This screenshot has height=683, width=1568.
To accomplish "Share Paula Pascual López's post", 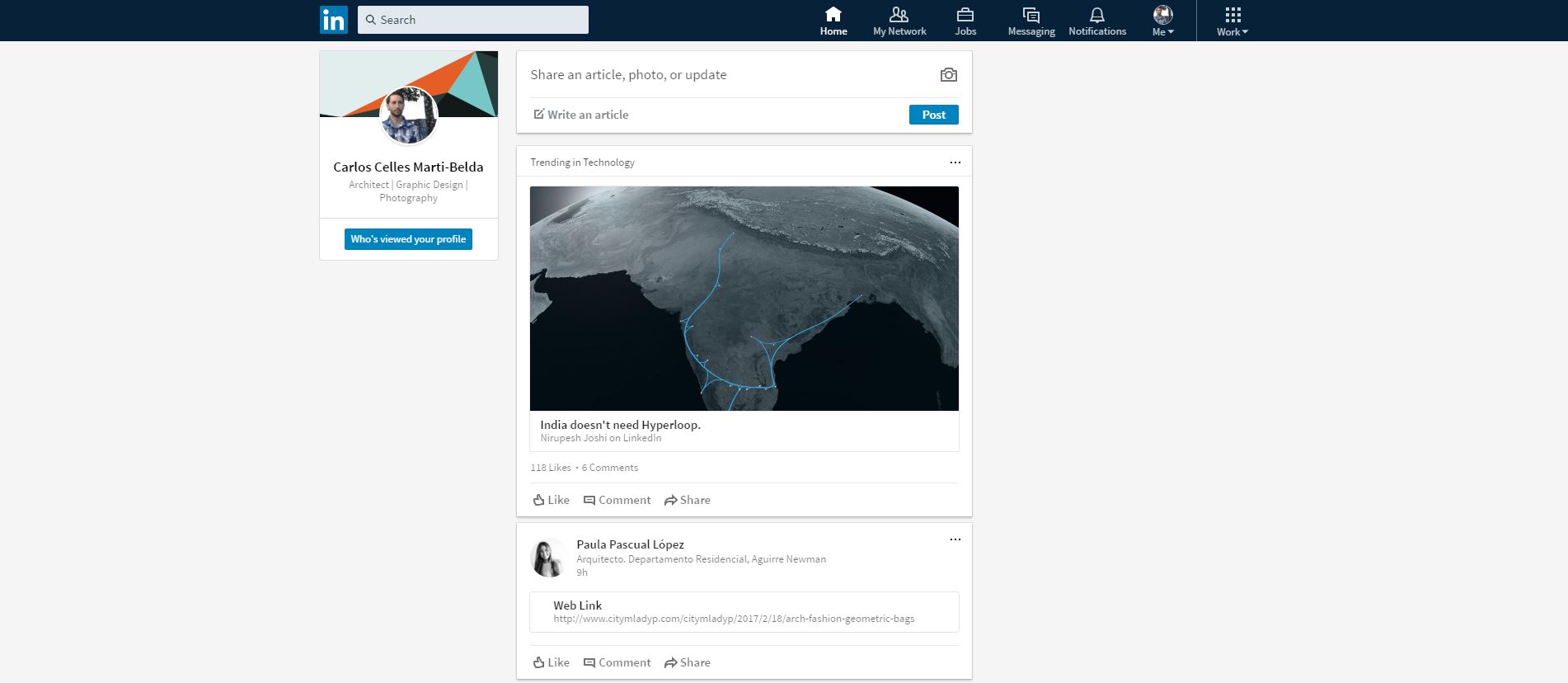I will [688, 662].
